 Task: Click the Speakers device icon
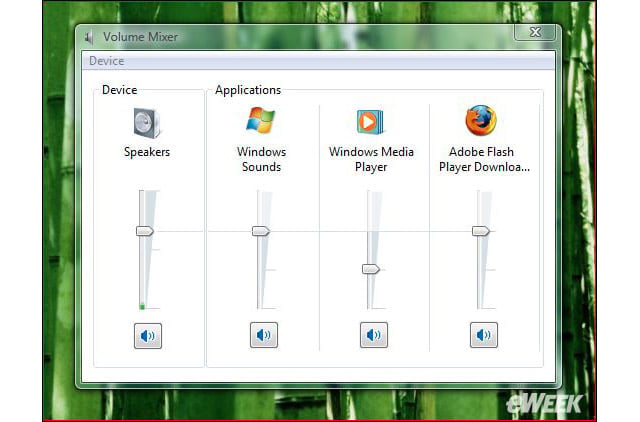[147, 123]
